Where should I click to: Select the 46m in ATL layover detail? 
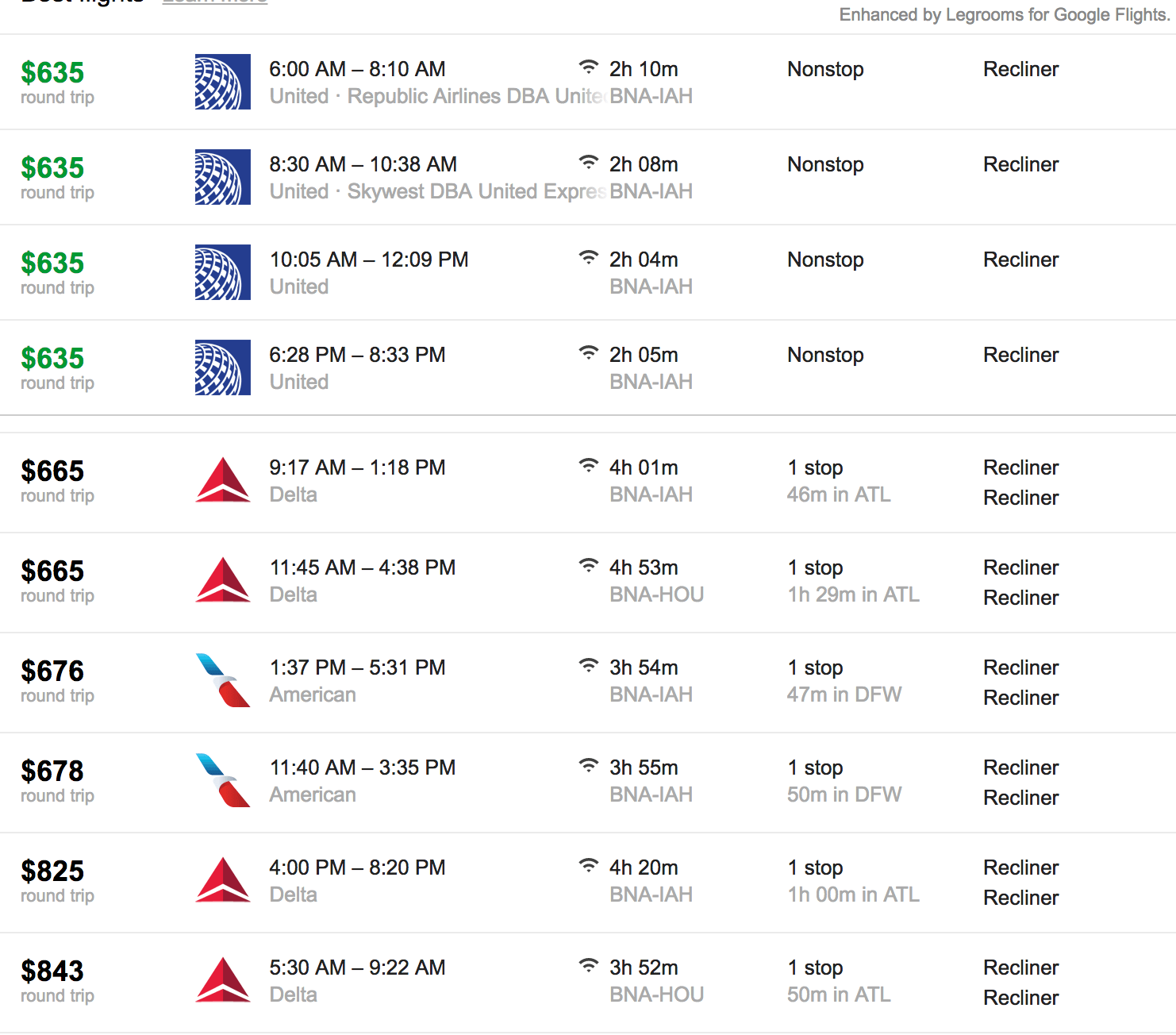(x=839, y=494)
